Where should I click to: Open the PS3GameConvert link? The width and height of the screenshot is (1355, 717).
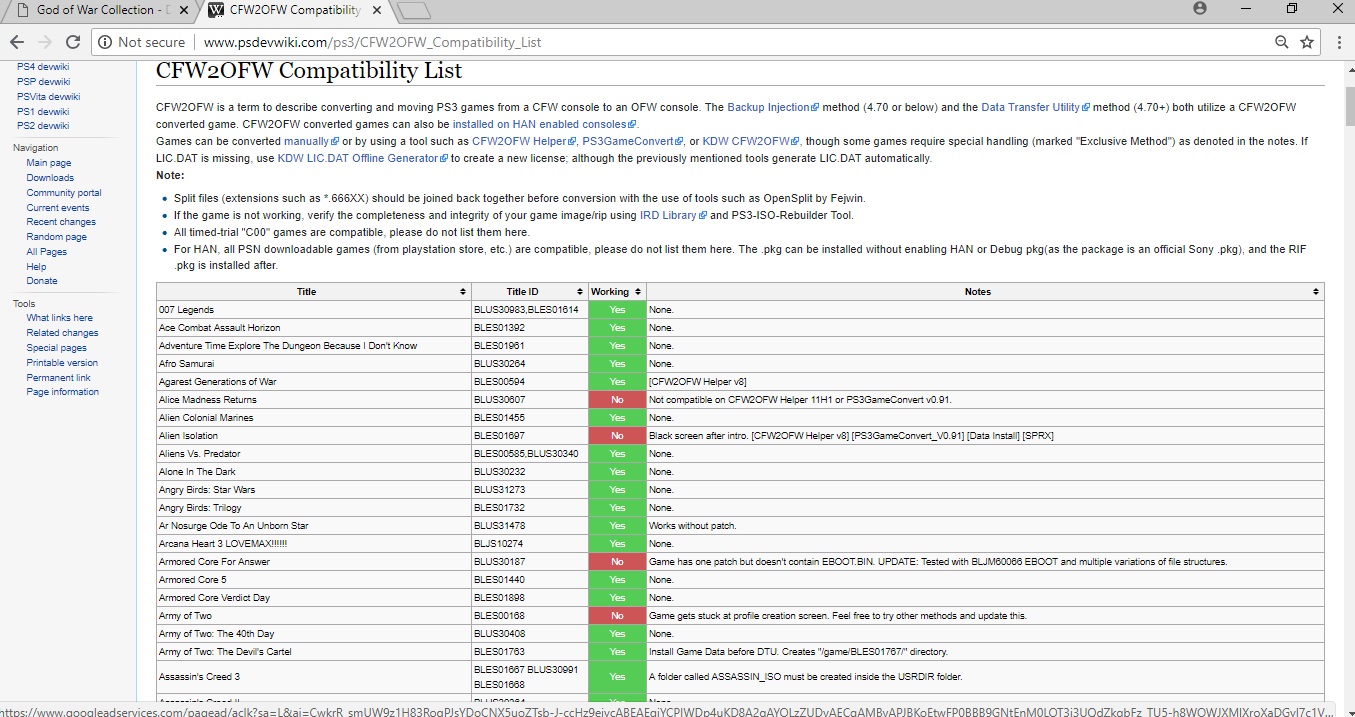[632, 141]
